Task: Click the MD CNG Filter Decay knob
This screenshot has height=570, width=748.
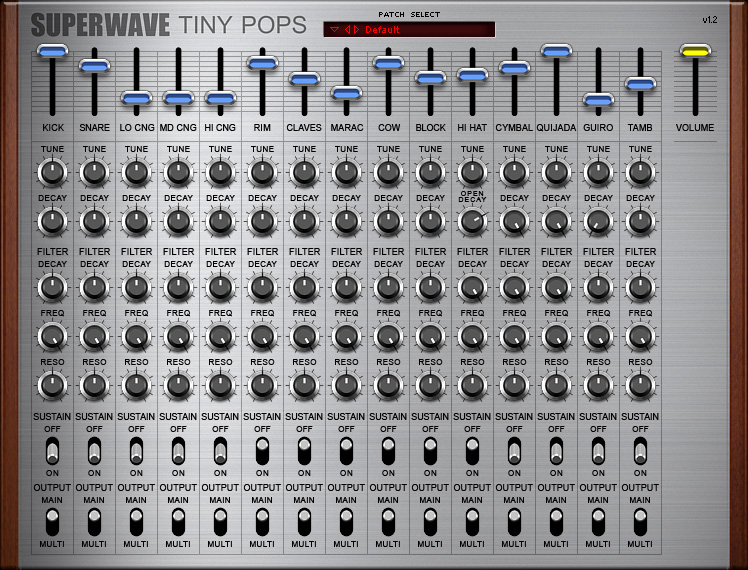Action: click(178, 287)
